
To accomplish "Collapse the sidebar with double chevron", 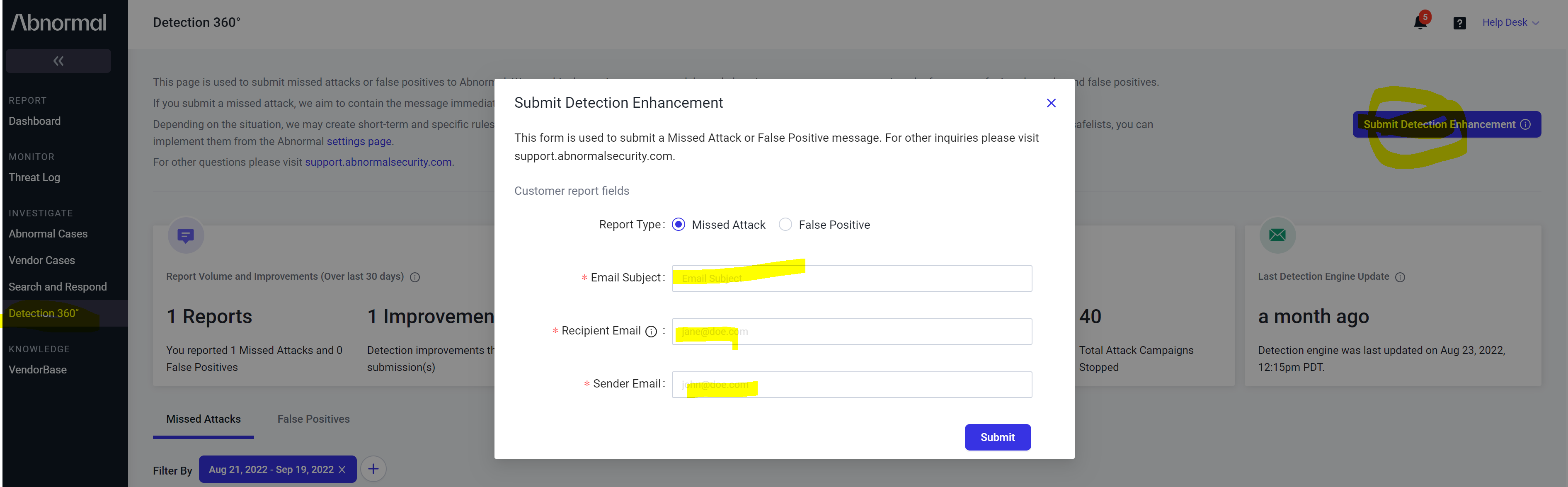I will tap(58, 61).
